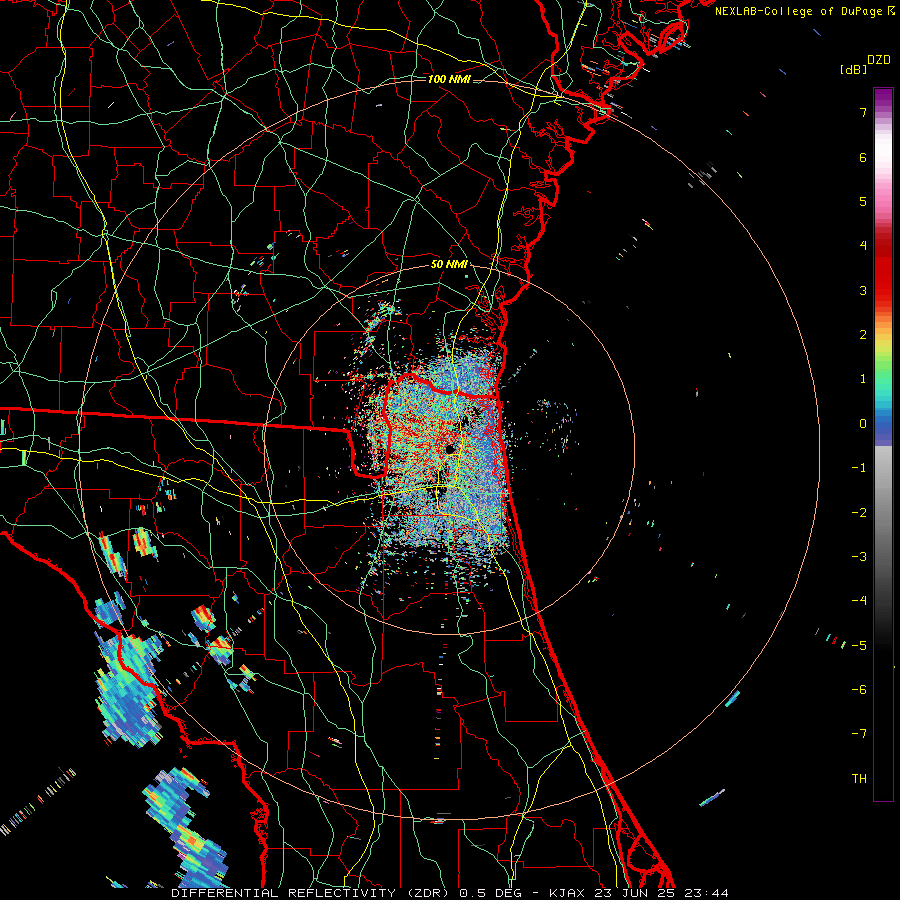Click the 23:44 time stamp
Viewport: 900px width, 900px height.
[x=706, y=893]
